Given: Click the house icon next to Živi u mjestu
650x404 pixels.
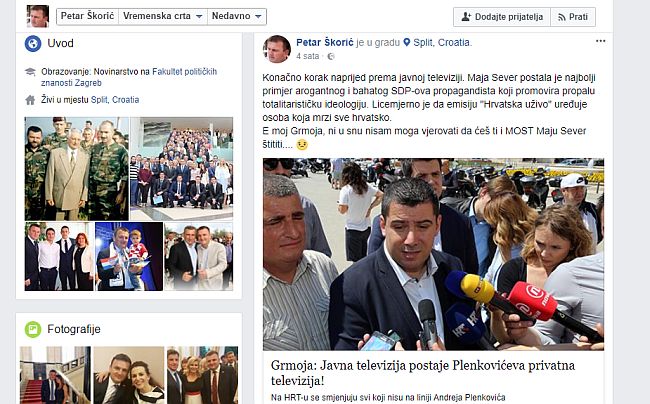Looking at the screenshot, I should coord(30,100).
